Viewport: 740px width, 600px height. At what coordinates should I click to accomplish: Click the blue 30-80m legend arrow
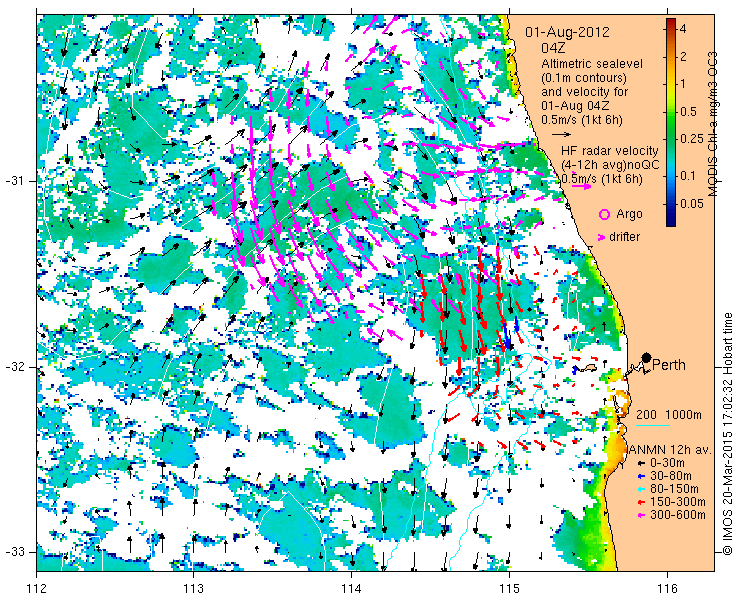pyautogui.click(x=640, y=476)
